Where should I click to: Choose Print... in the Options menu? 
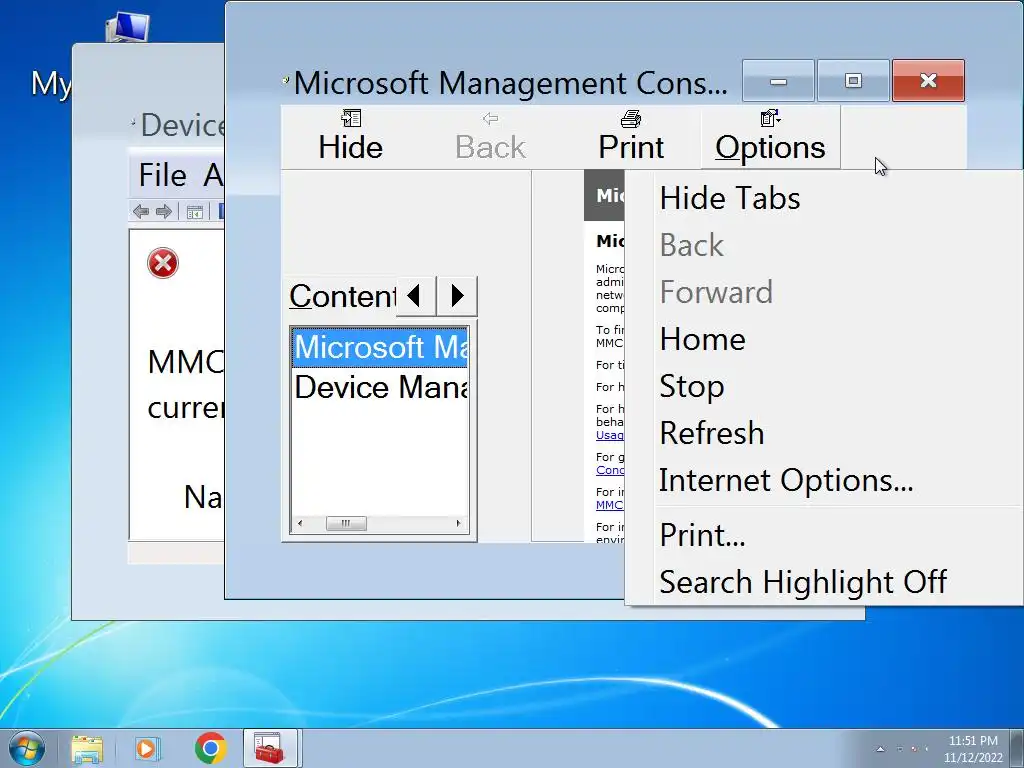[x=702, y=535]
